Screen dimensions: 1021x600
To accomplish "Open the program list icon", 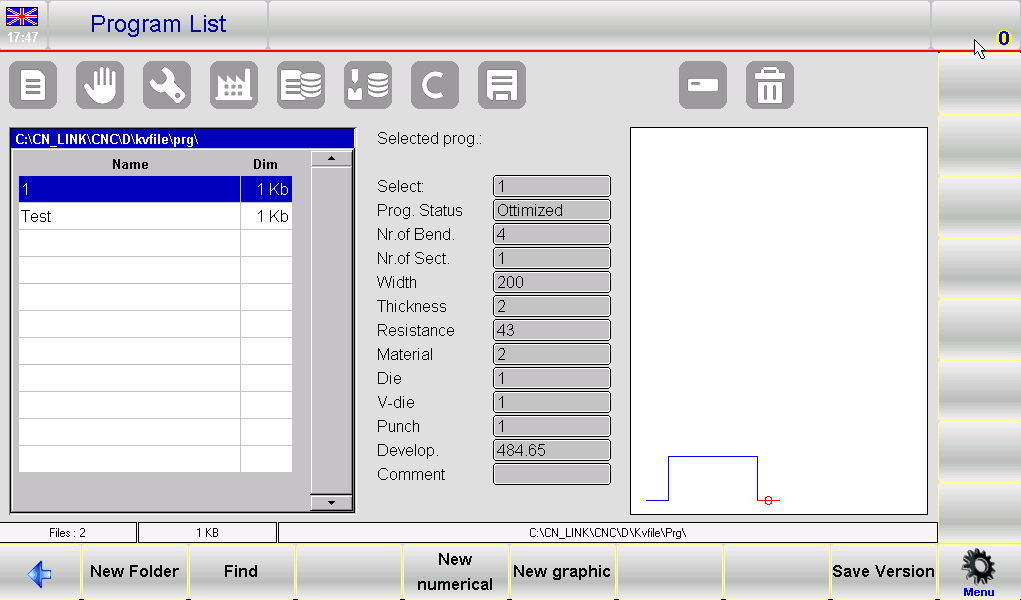I will click(33, 85).
